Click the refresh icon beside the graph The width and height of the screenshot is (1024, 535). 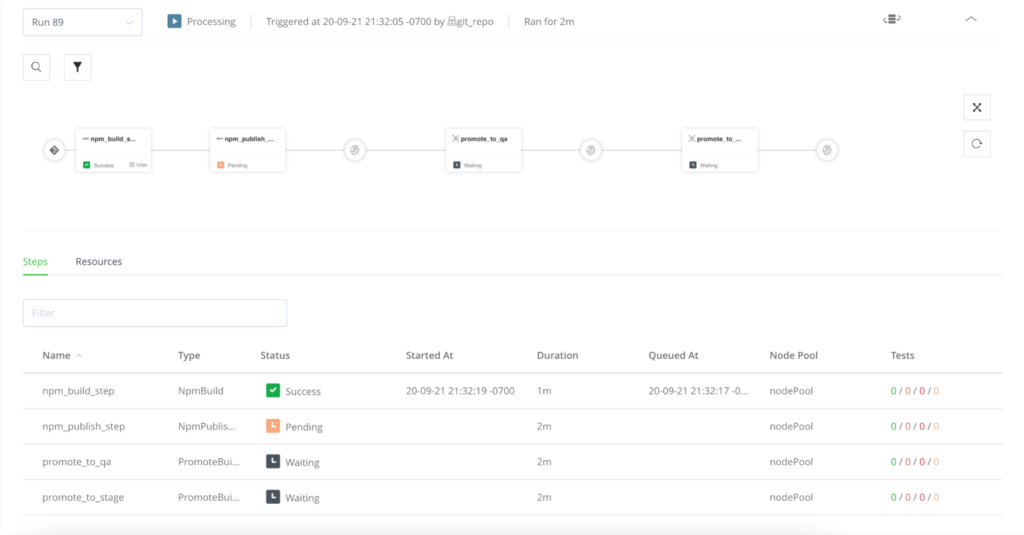point(976,144)
